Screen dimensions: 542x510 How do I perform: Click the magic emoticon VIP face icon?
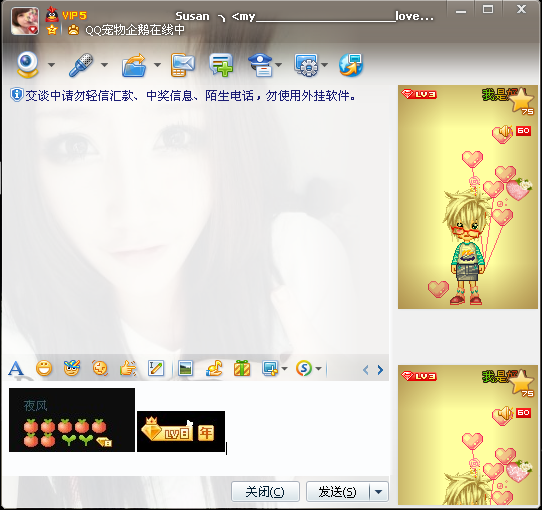72,368
